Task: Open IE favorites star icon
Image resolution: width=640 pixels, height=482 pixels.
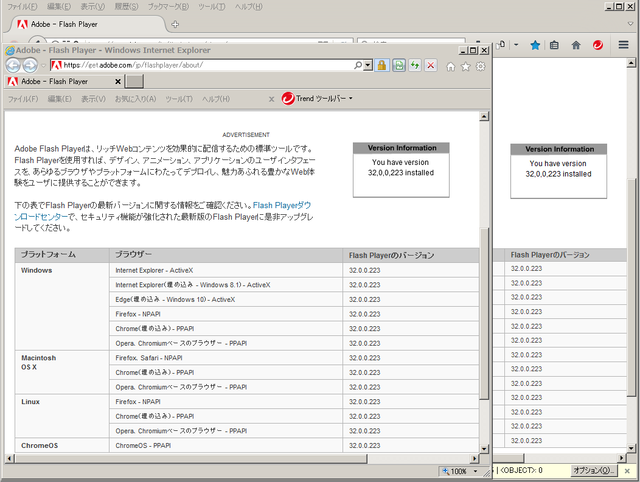Action: pos(466,67)
